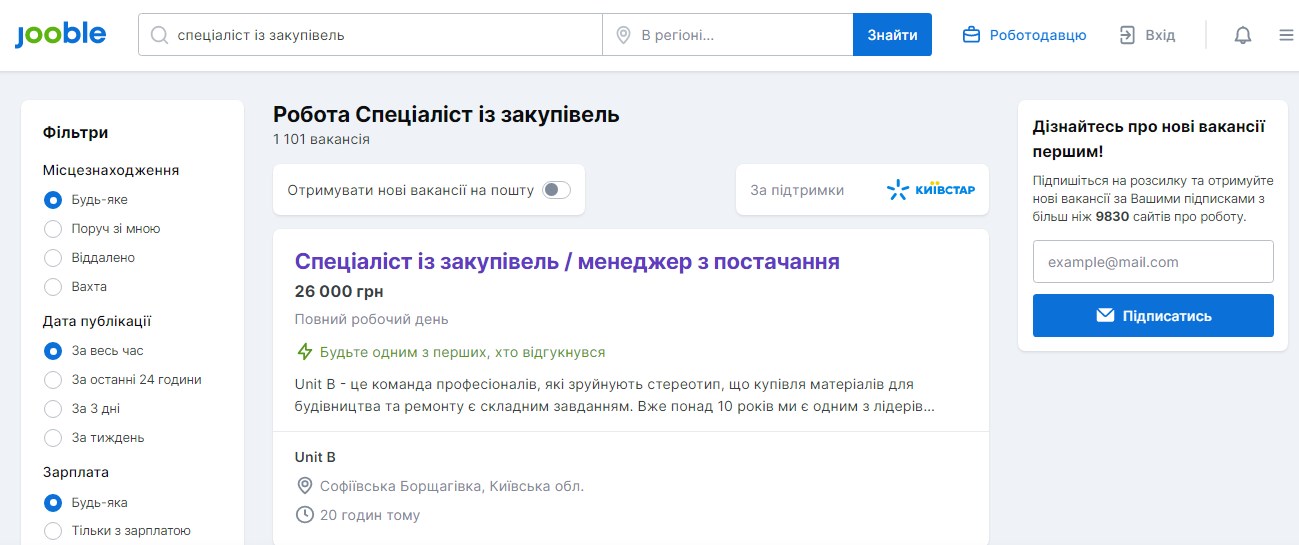Image resolution: width=1299 pixels, height=545 pixels.
Task: Click the search magnifier icon
Action: click(158, 35)
